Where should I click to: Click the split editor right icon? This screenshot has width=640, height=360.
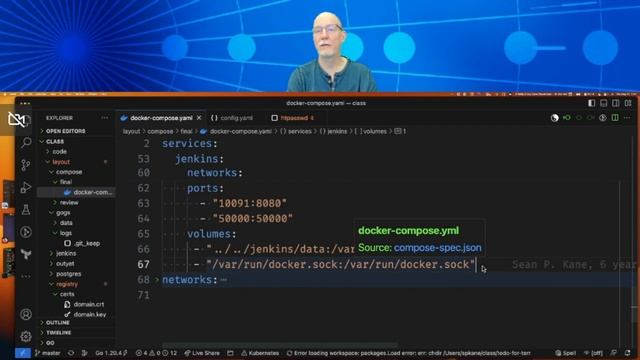[615, 118]
